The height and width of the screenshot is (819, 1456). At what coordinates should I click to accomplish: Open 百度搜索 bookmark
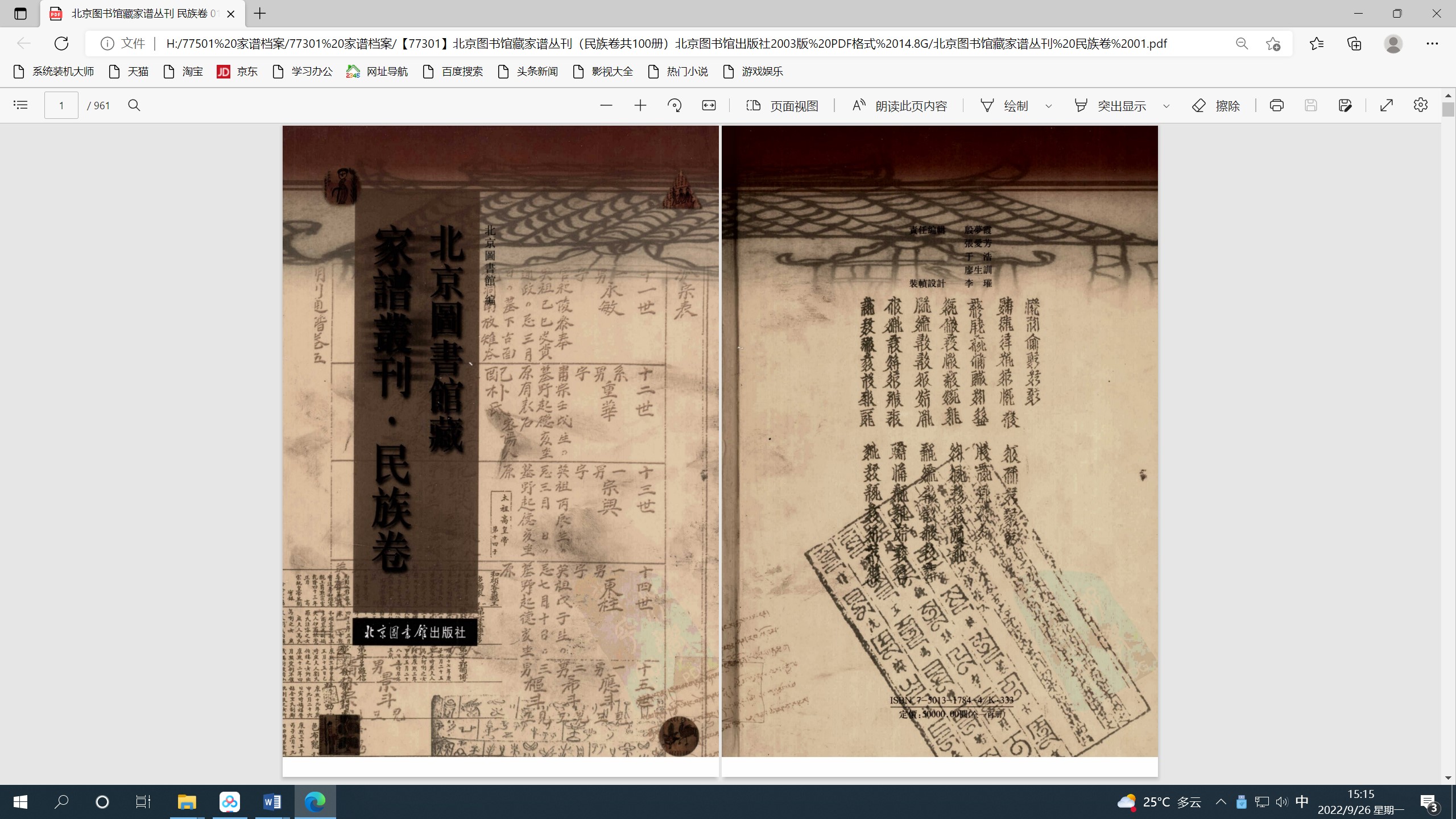pyautogui.click(x=453, y=72)
